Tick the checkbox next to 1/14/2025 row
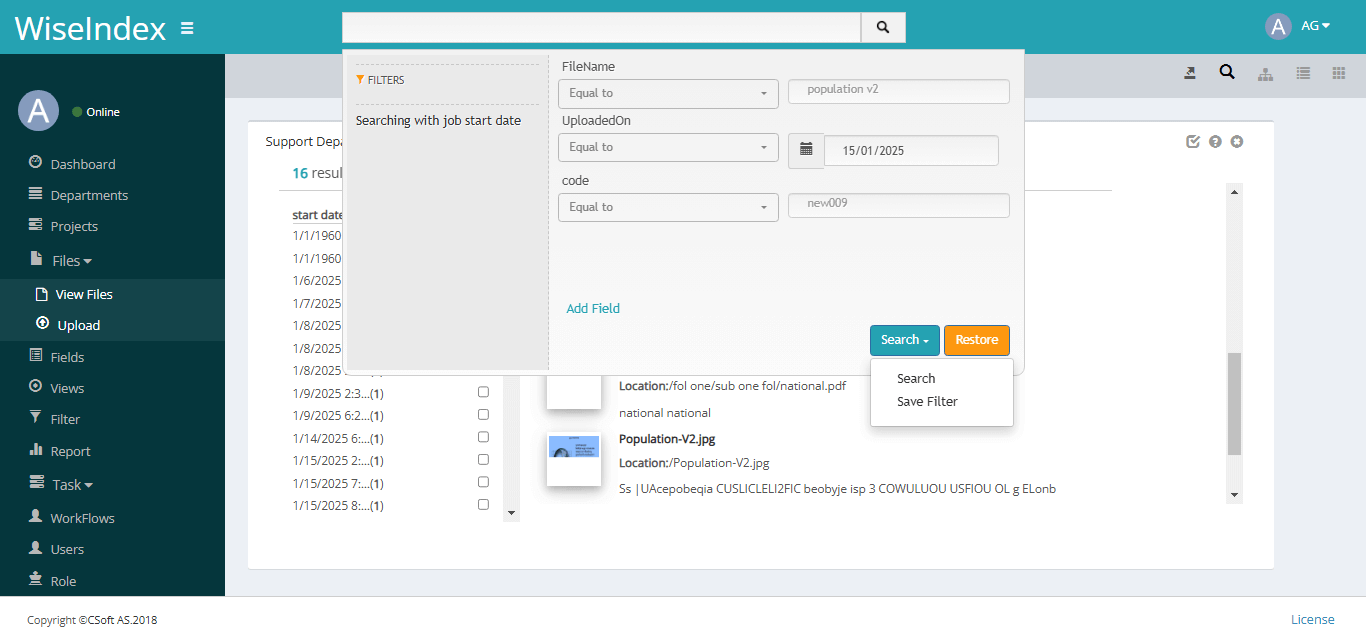This screenshot has height=641, width=1366. [483, 437]
